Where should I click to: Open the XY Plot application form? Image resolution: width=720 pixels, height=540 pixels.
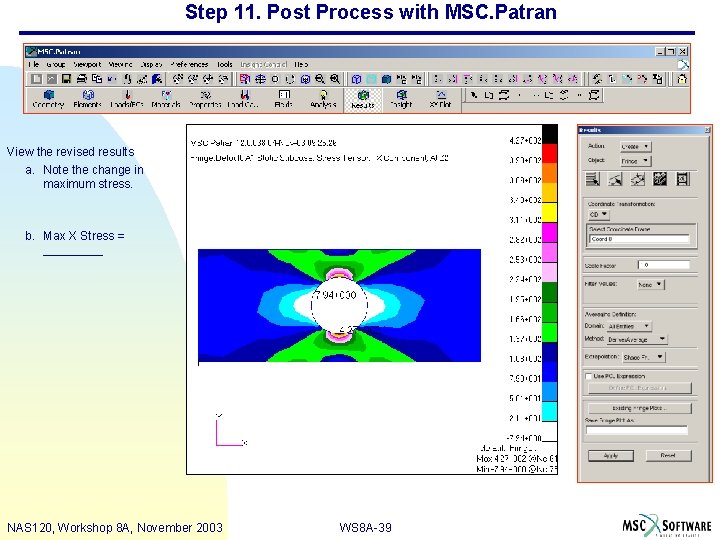(440, 99)
